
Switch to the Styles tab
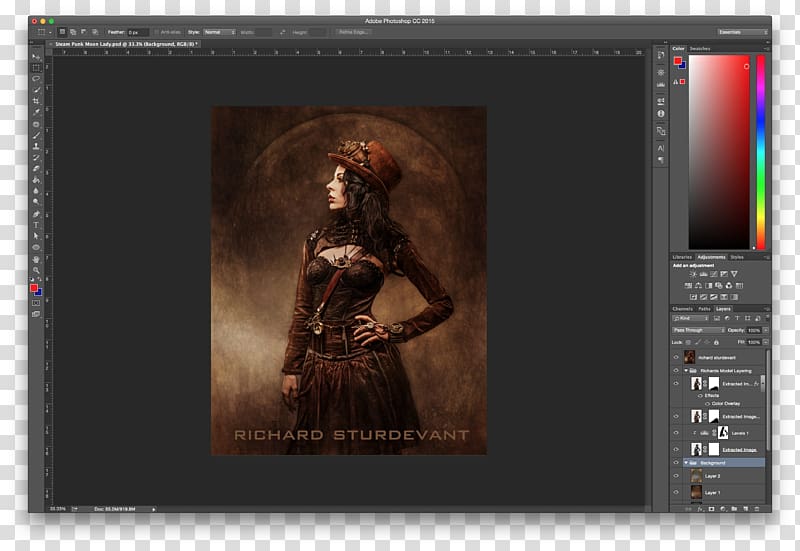click(737, 257)
